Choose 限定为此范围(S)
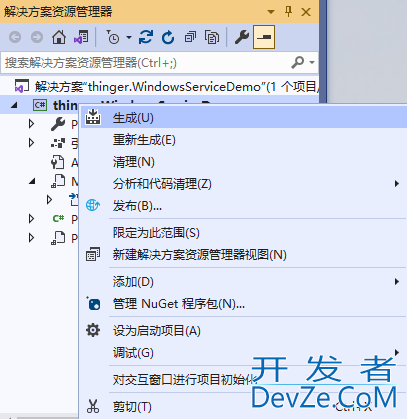 tap(244, 232)
